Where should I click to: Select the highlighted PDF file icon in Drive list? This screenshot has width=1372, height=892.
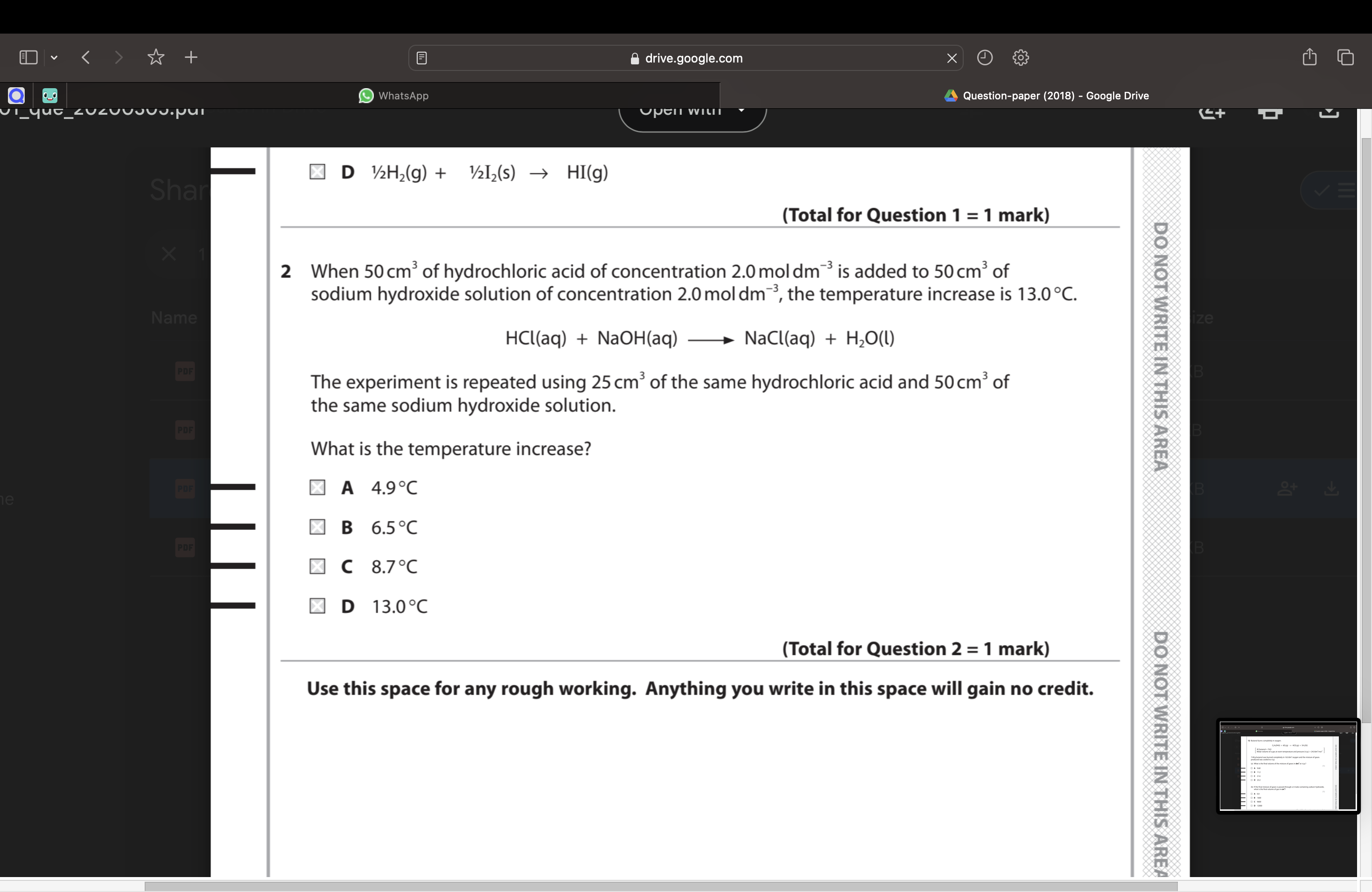(185, 488)
